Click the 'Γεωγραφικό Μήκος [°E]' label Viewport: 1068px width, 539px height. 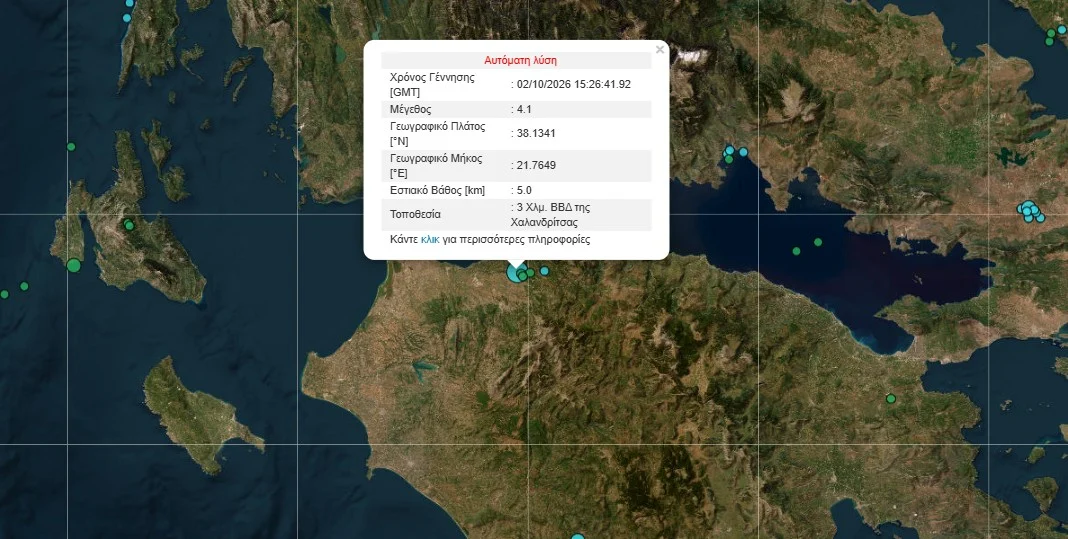pyautogui.click(x=436, y=166)
